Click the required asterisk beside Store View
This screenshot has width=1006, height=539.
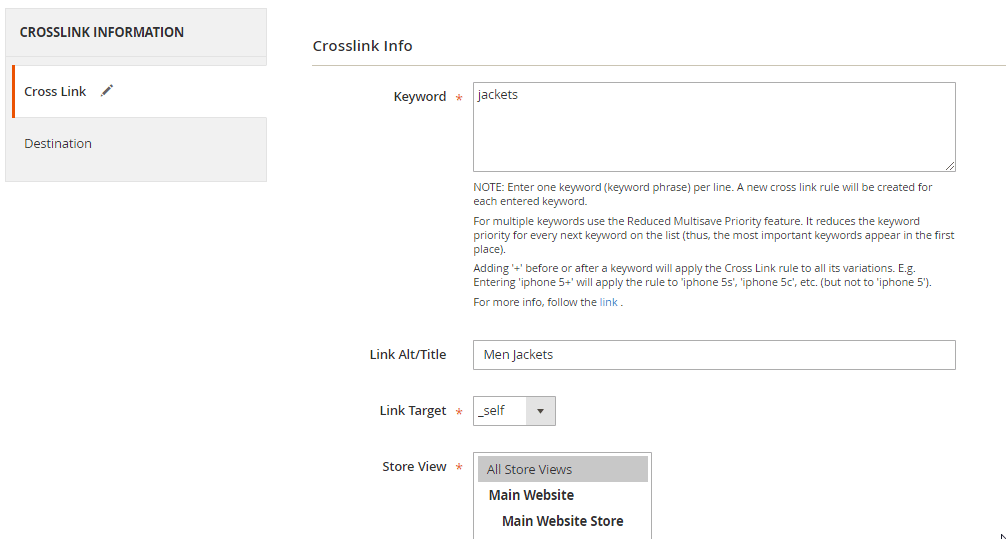(x=459, y=468)
